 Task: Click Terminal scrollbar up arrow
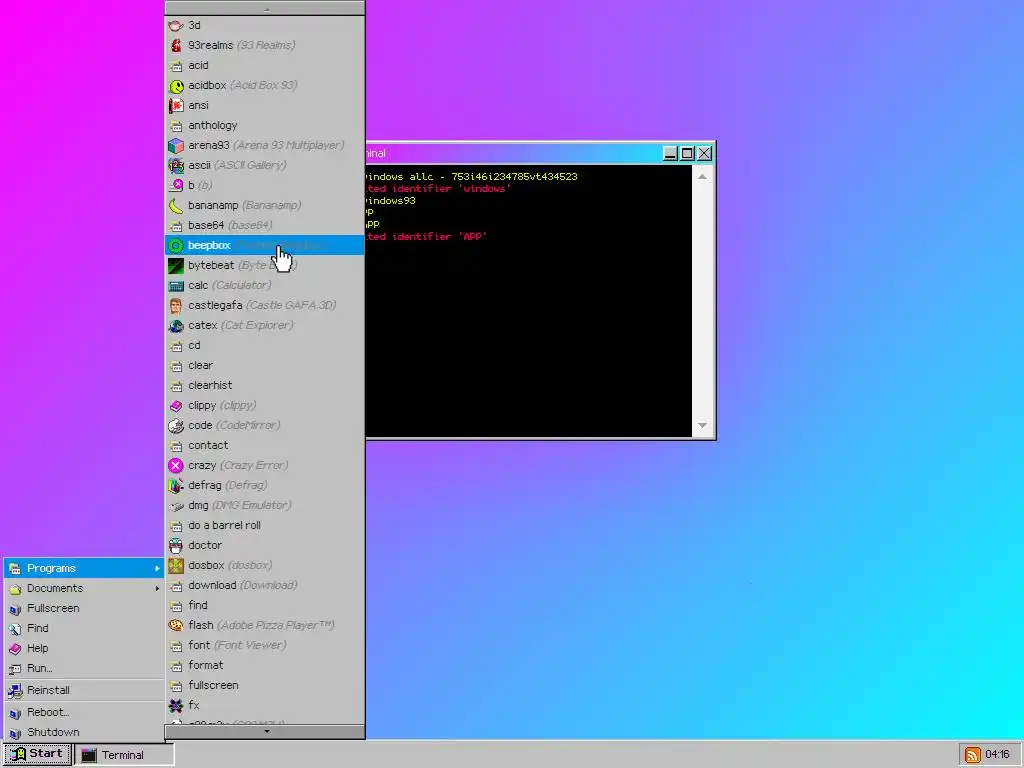pyautogui.click(x=702, y=176)
